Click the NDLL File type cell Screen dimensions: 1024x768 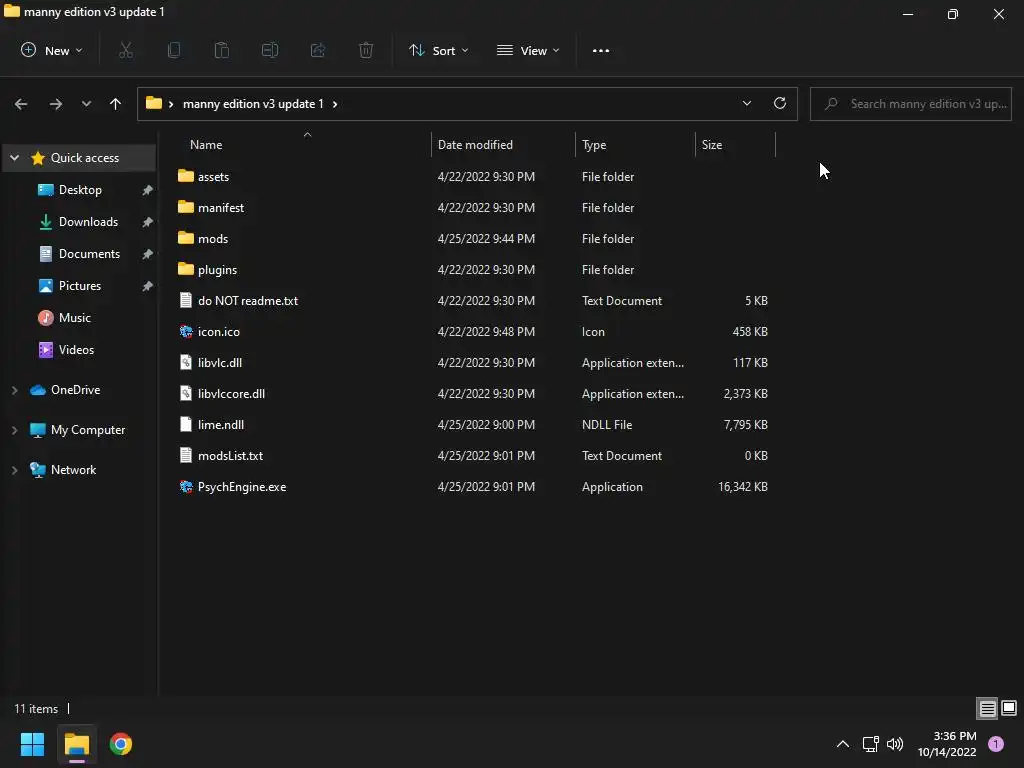607,424
